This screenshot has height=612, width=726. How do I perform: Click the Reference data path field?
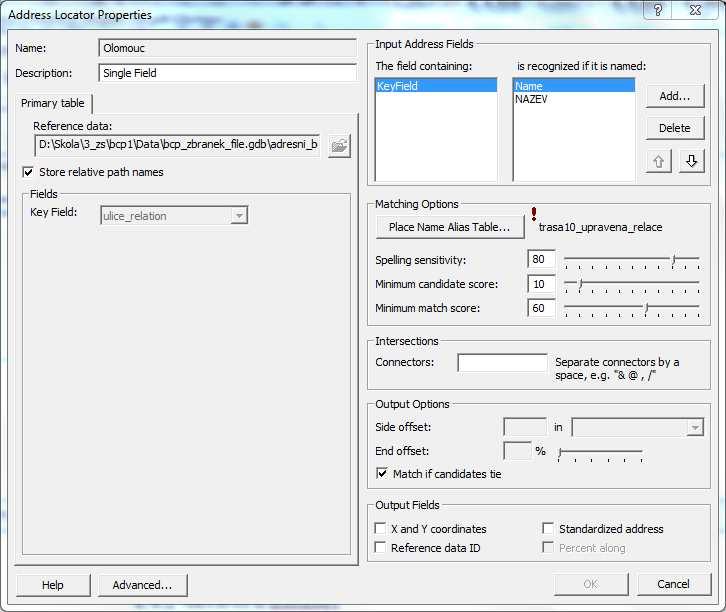[177, 145]
